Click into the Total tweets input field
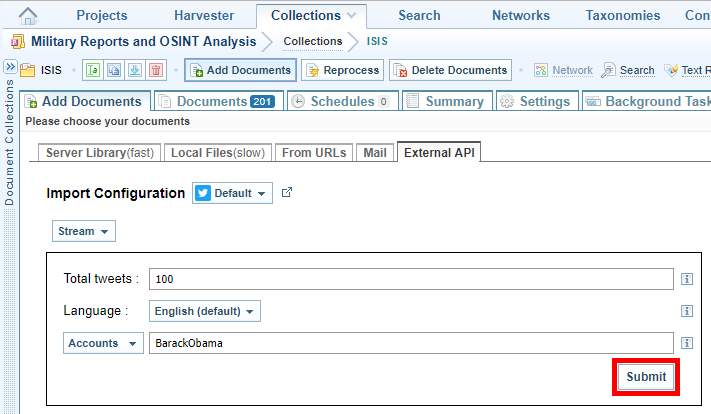 point(410,279)
